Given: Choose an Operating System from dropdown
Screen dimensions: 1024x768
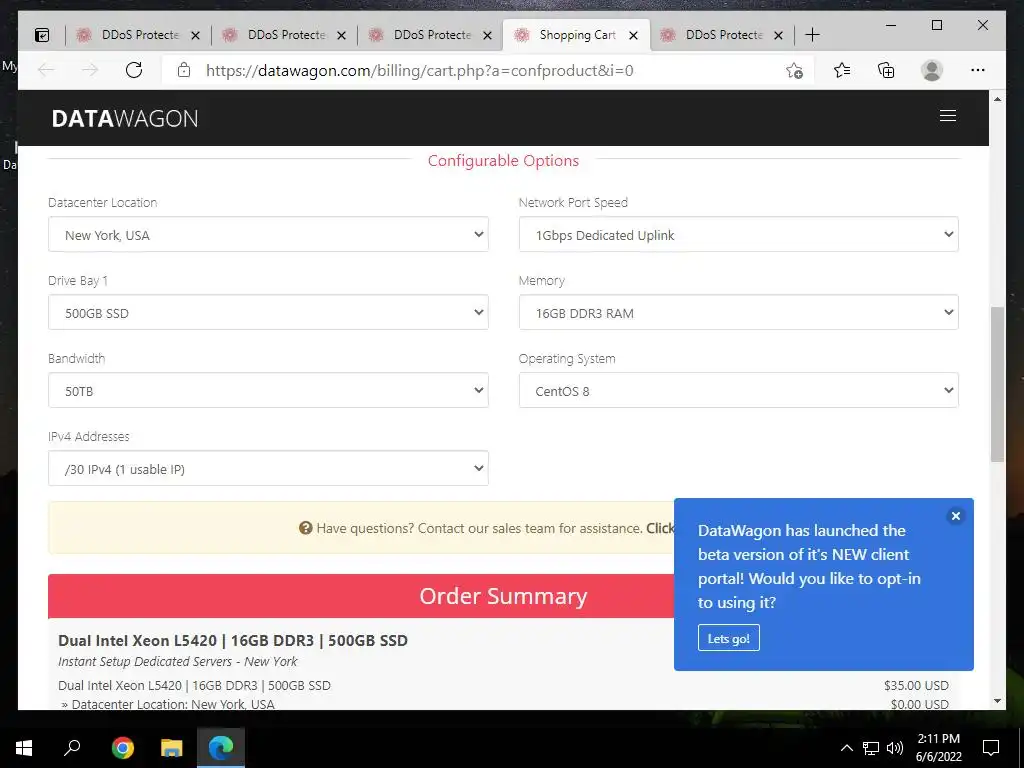Looking at the screenshot, I should click(739, 391).
